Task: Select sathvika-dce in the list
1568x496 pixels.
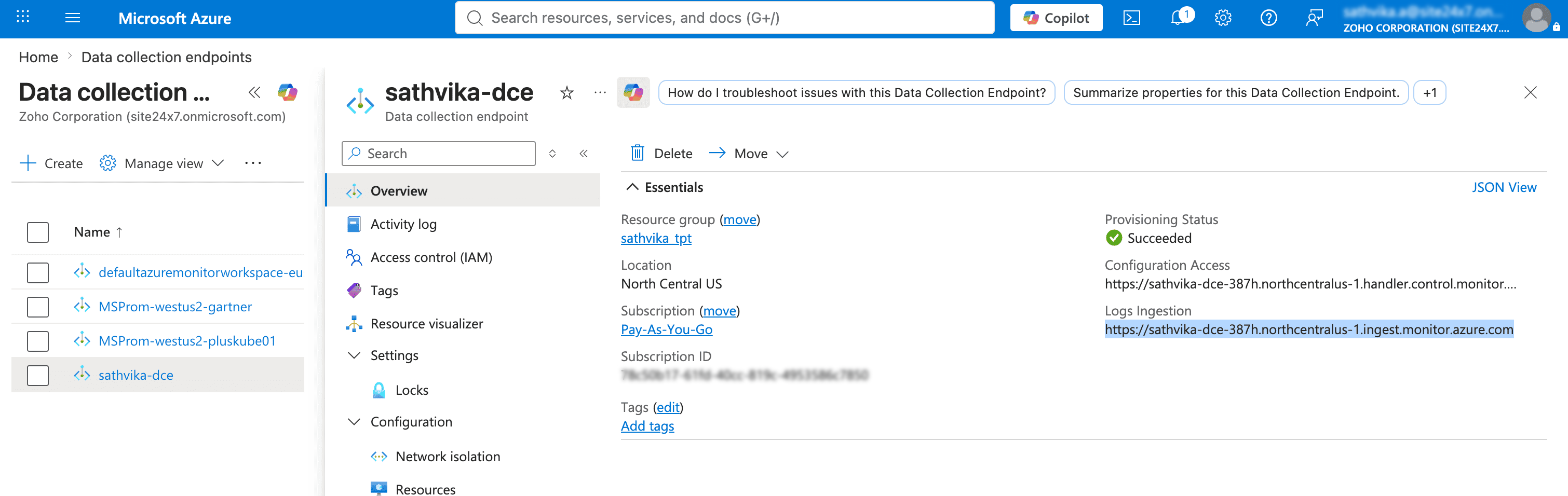Action: pyautogui.click(x=136, y=375)
